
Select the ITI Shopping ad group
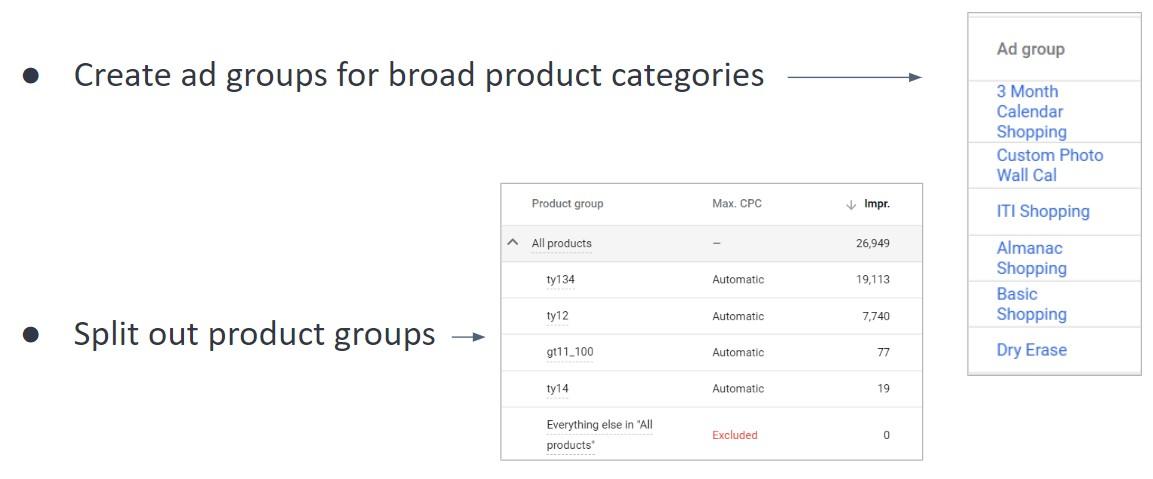1042,211
